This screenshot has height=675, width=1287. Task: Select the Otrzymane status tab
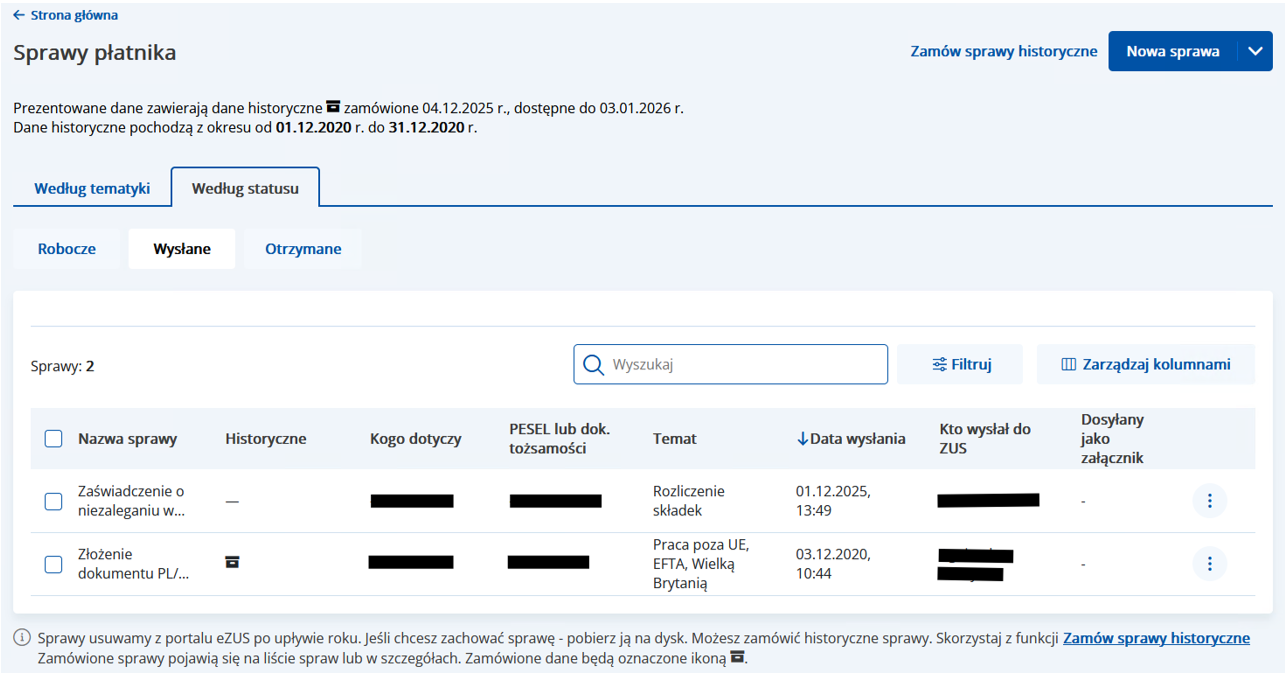(303, 249)
